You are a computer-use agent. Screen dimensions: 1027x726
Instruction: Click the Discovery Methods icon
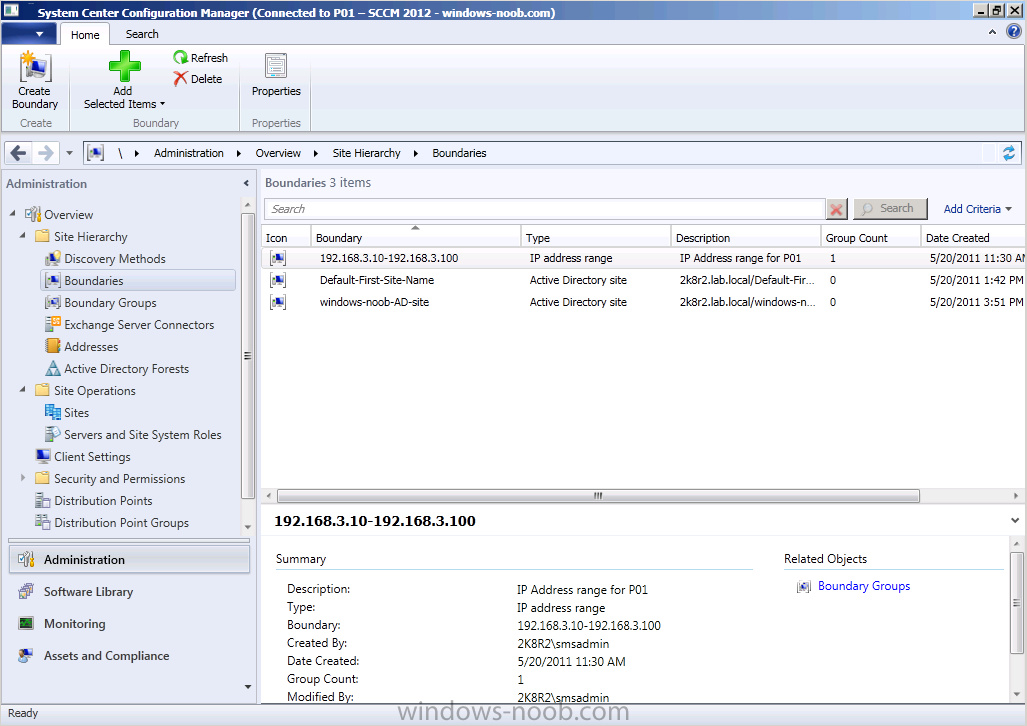[53, 259]
